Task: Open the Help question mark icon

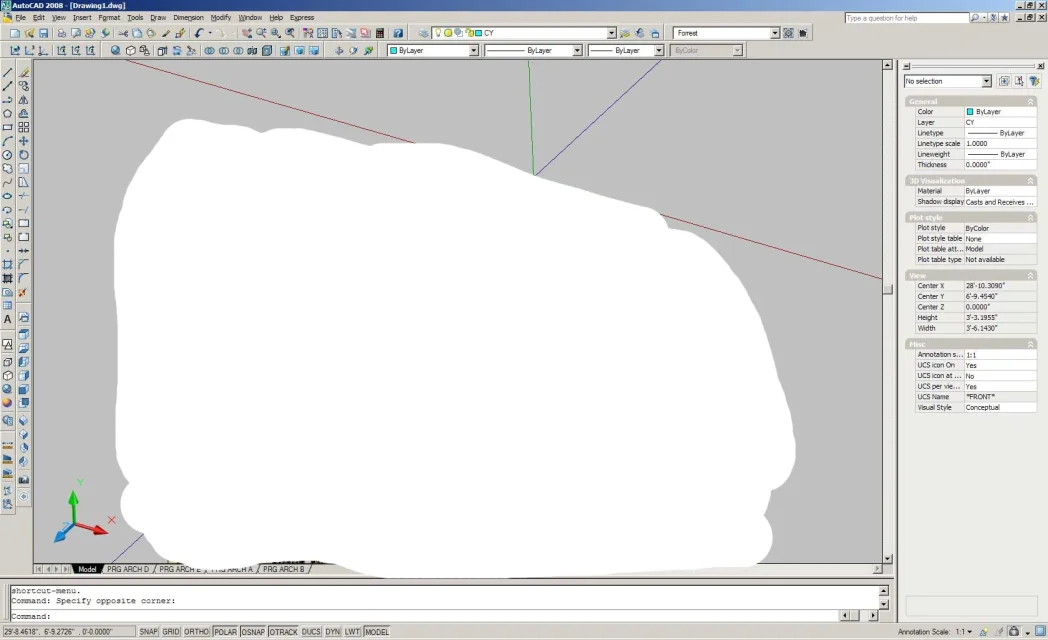Action: click(398, 33)
